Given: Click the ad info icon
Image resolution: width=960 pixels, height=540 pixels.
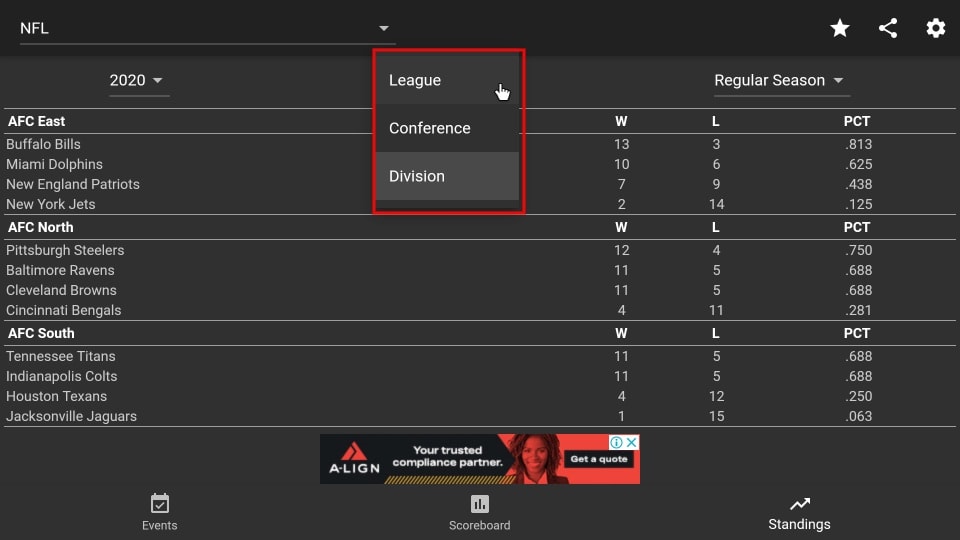Looking at the screenshot, I should (x=617, y=442).
